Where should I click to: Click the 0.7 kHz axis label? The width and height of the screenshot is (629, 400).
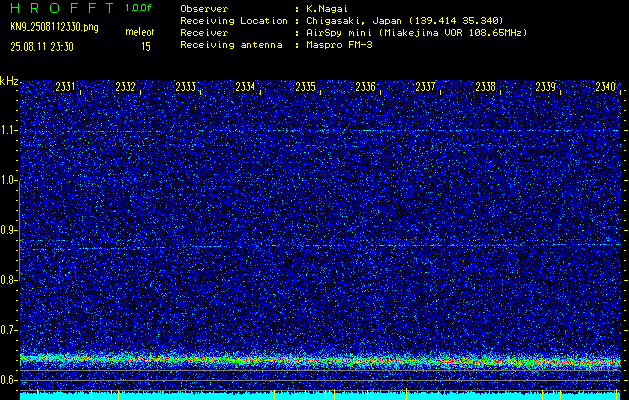(8, 330)
